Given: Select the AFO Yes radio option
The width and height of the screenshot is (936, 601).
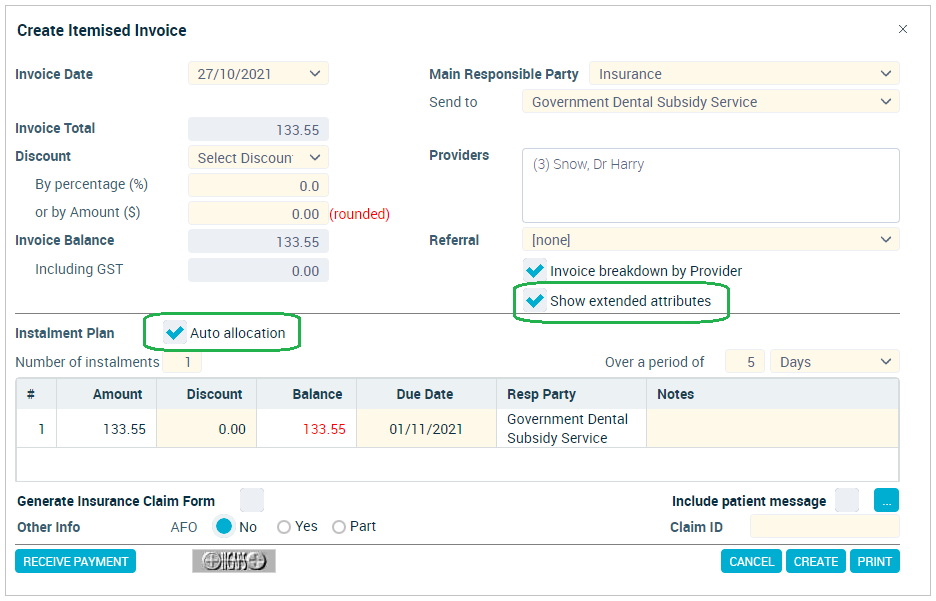Looking at the screenshot, I should coord(284,527).
